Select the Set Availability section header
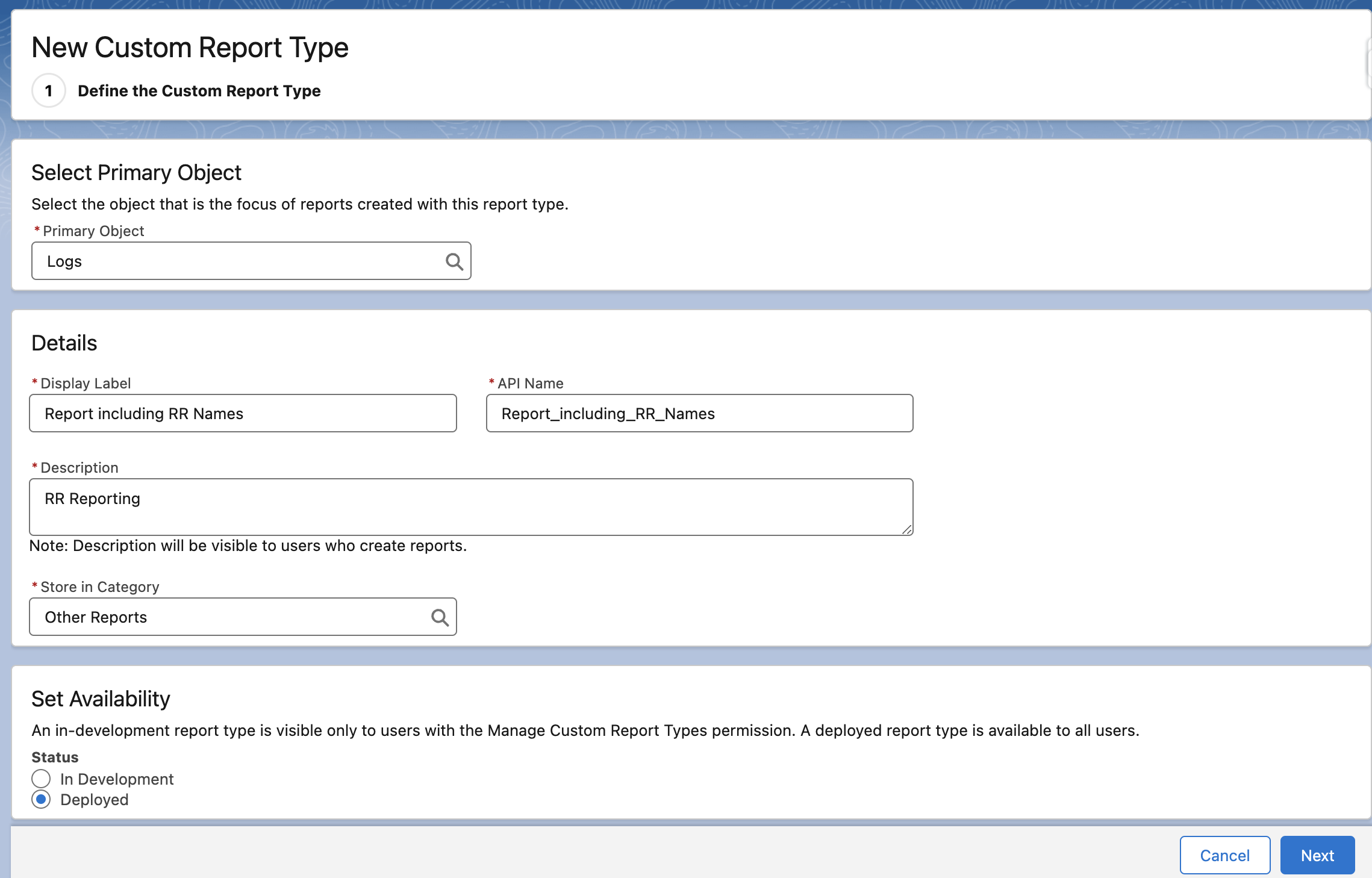 point(101,699)
